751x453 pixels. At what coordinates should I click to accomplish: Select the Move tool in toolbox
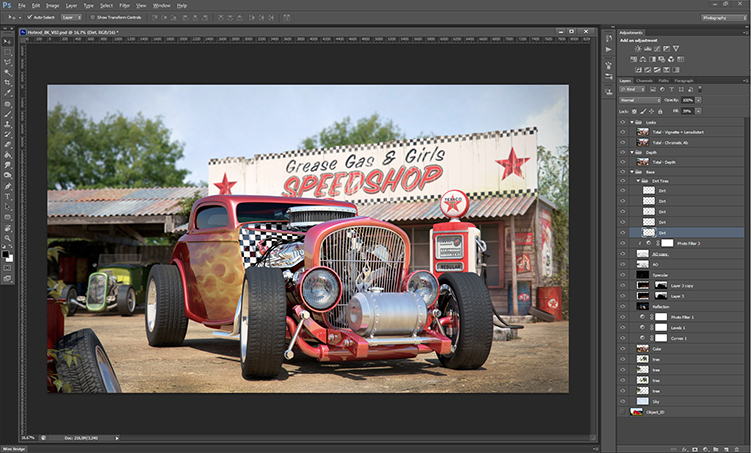(7, 42)
